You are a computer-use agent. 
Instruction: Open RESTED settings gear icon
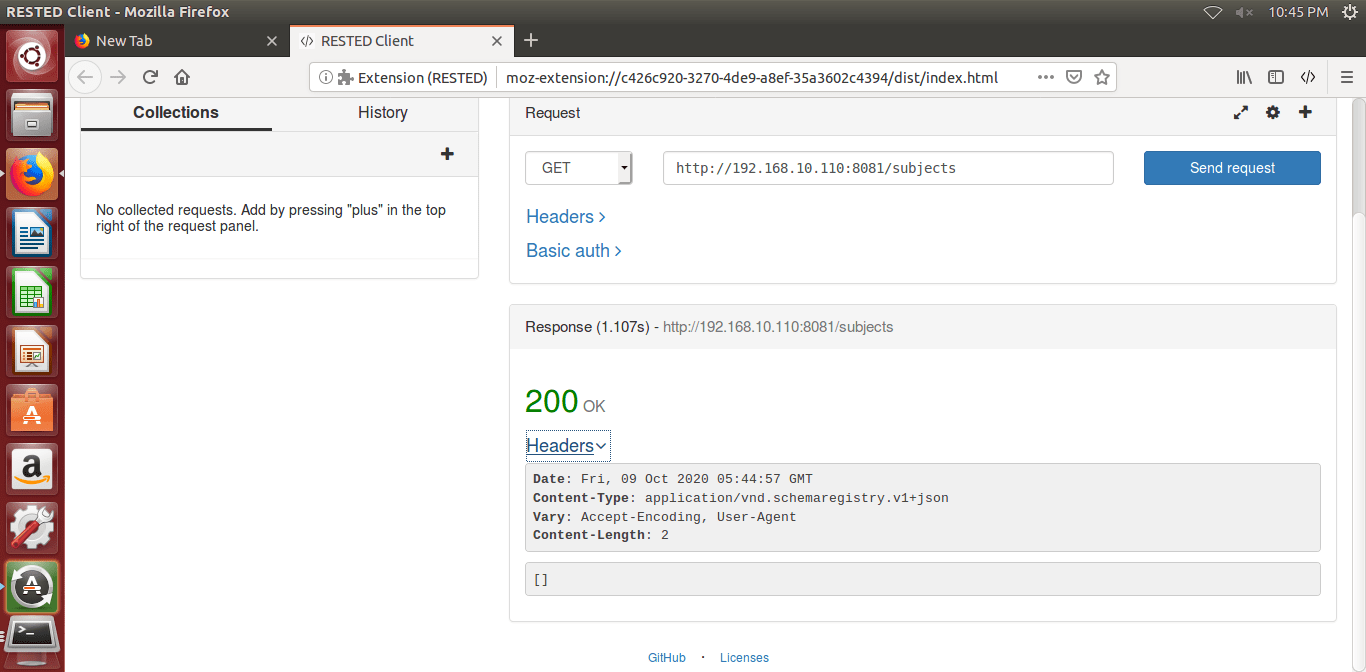click(x=1273, y=113)
